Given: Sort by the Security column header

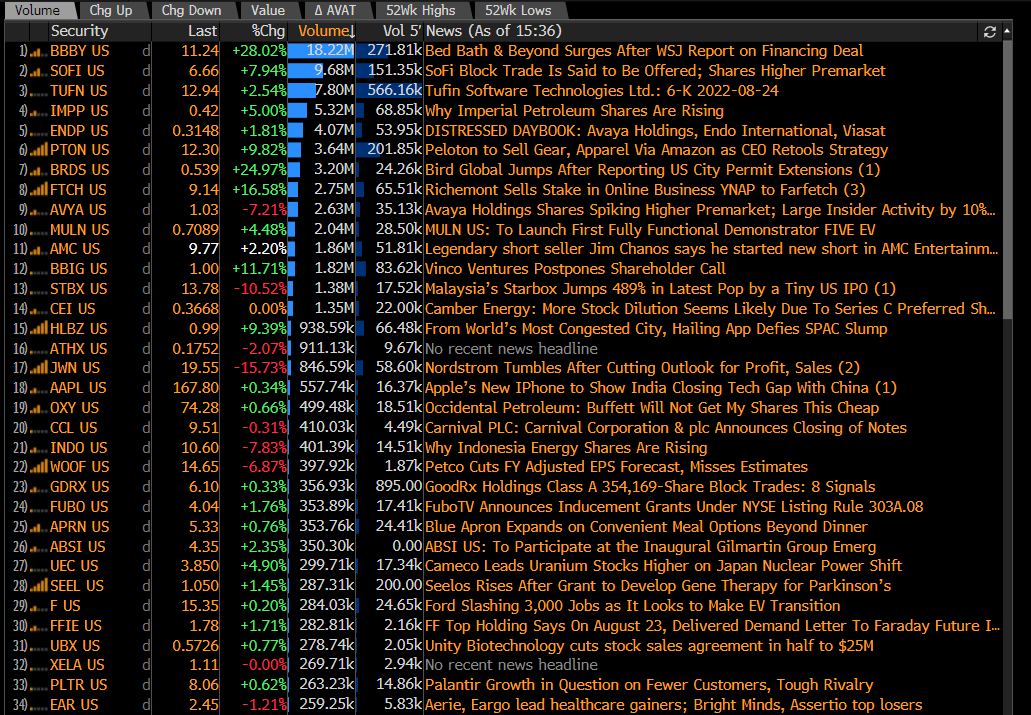Looking at the screenshot, I should pyautogui.click(x=80, y=31).
